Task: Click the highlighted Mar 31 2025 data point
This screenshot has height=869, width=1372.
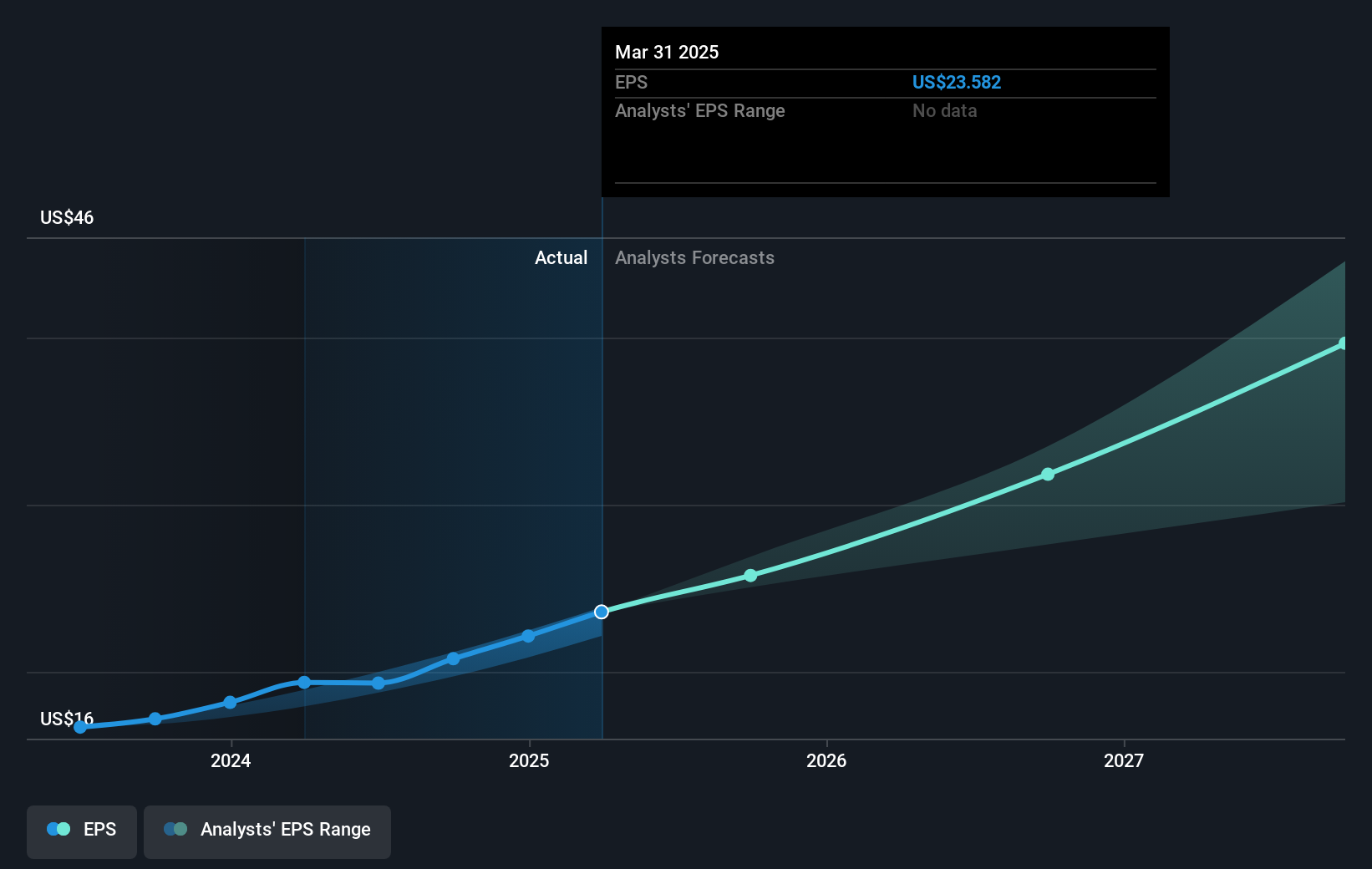Action: [602, 612]
